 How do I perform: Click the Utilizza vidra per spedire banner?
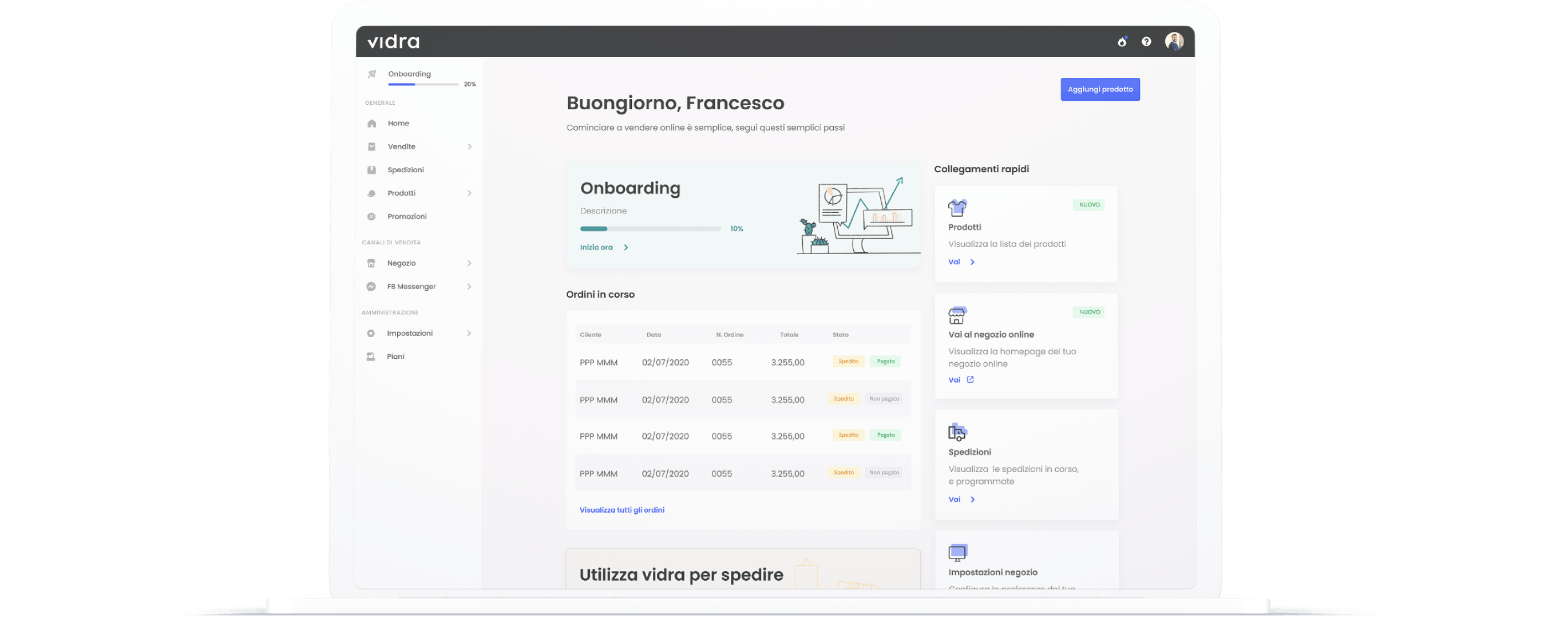pyautogui.click(x=743, y=569)
